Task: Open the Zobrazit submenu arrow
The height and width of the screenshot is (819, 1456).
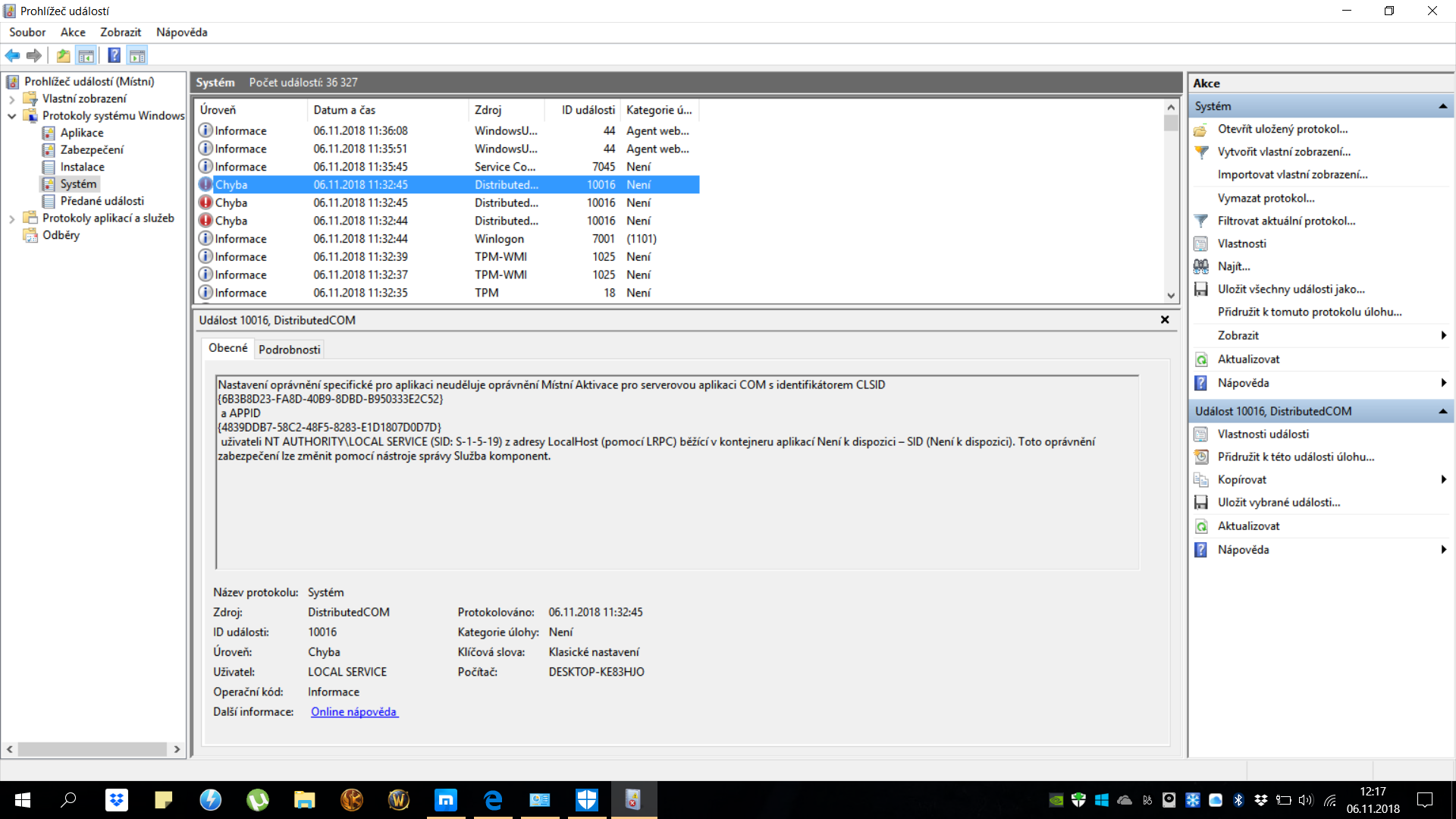Action: pyautogui.click(x=1443, y=335)
